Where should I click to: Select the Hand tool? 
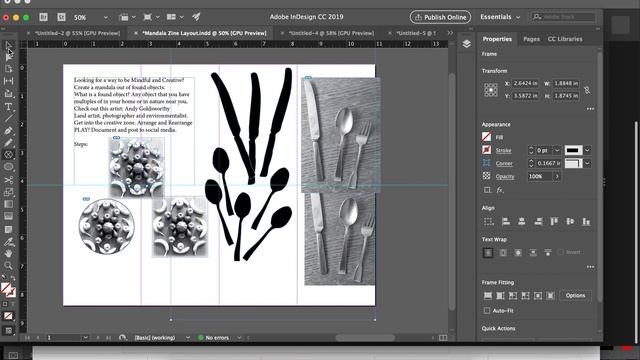[8, 253]
